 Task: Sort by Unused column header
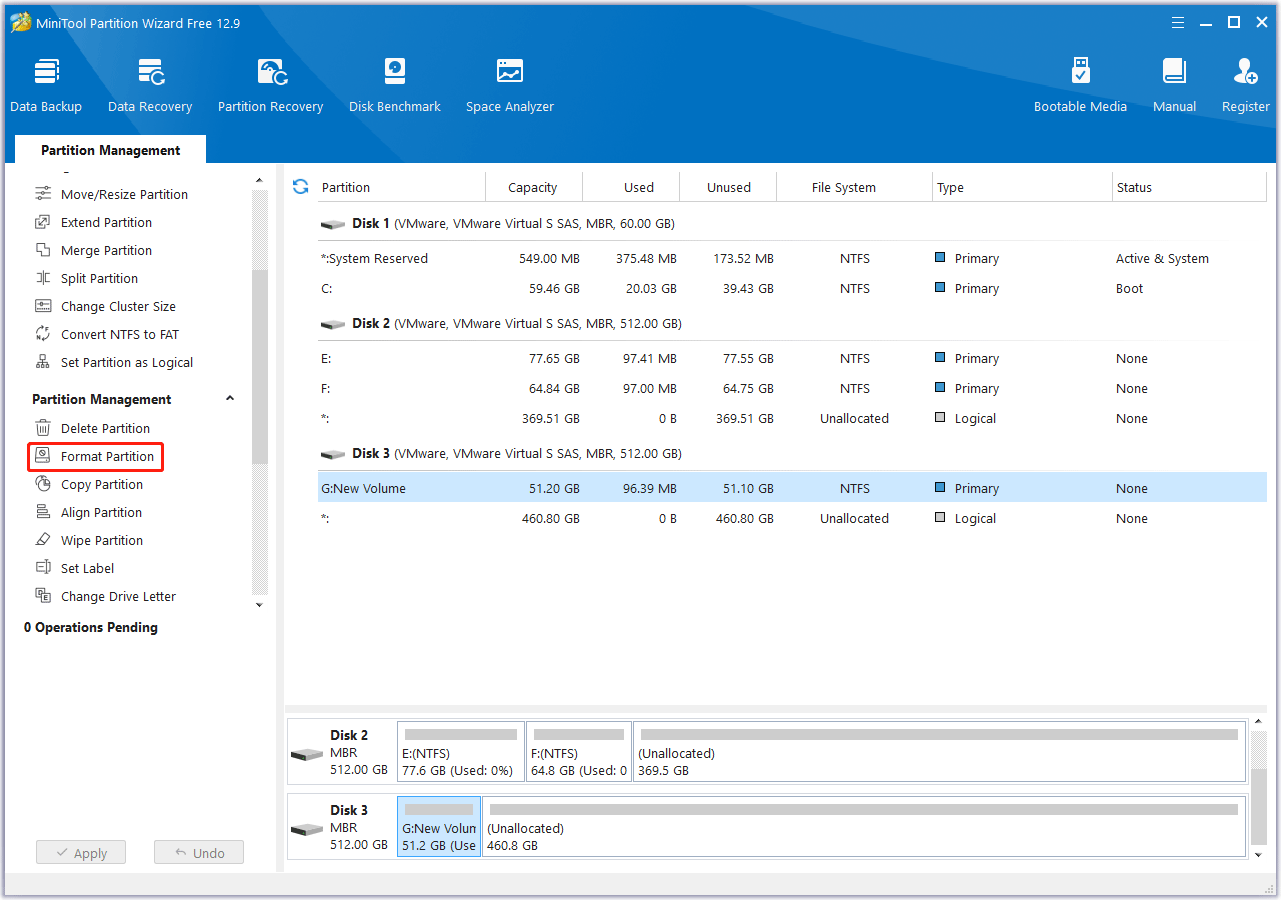click(728, 187)
